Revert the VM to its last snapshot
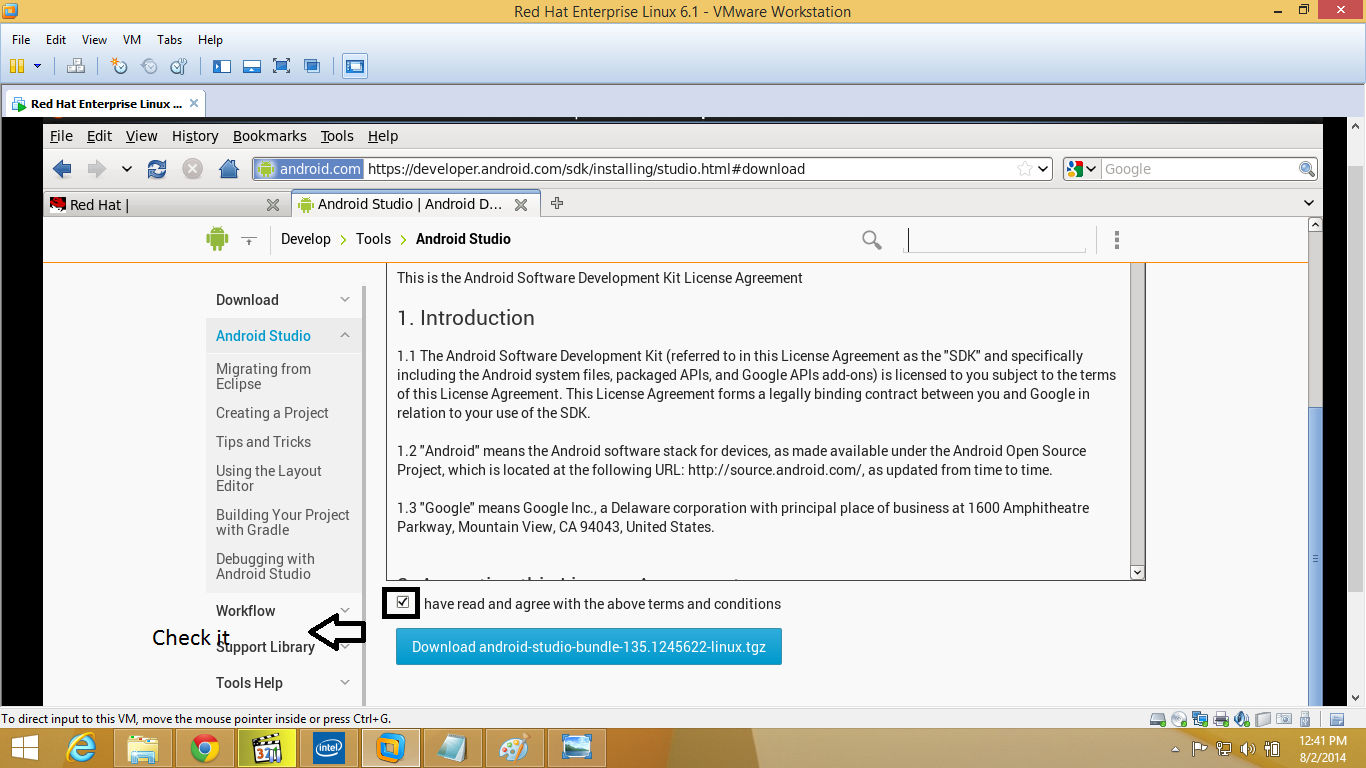Screen dimensions: 1366x768 tap(149, 66)
